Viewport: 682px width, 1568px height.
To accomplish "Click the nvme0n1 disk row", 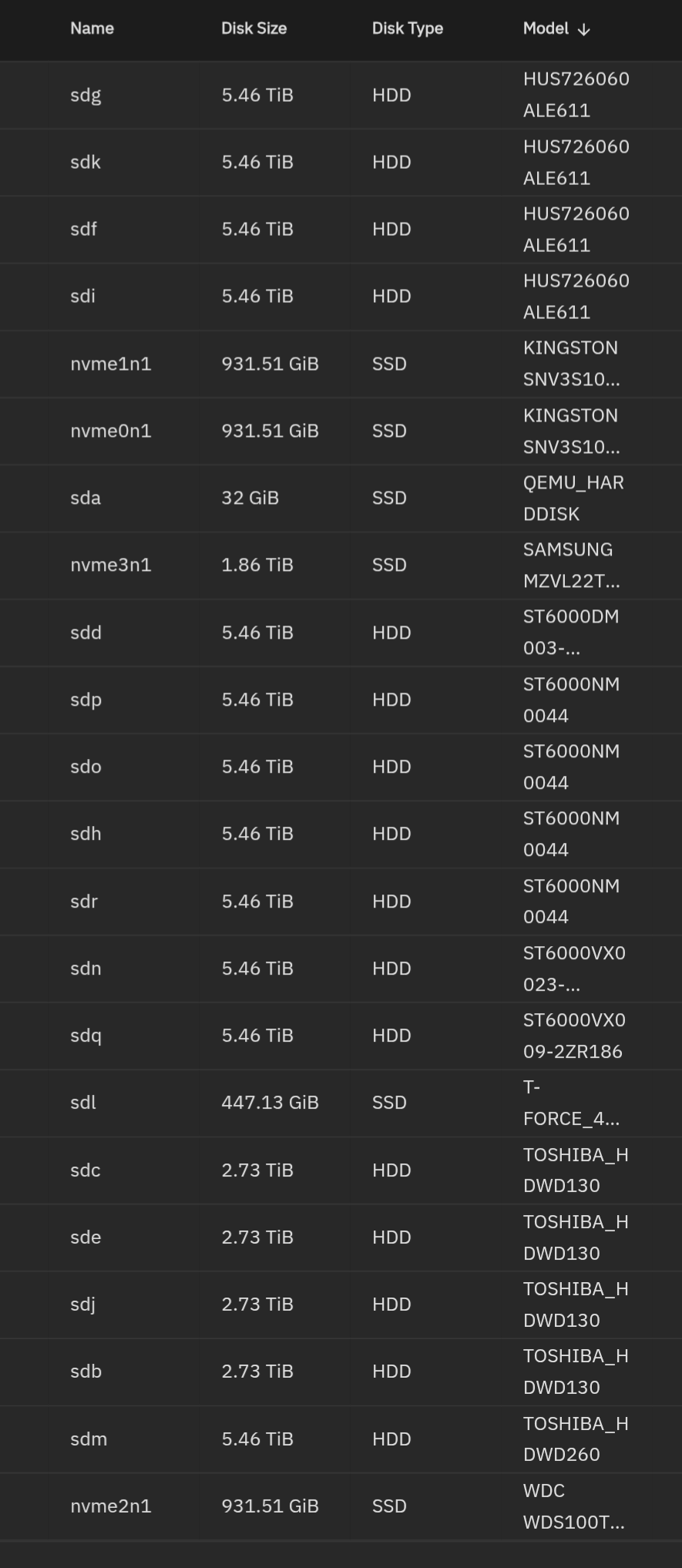I will tap(110, 431).
